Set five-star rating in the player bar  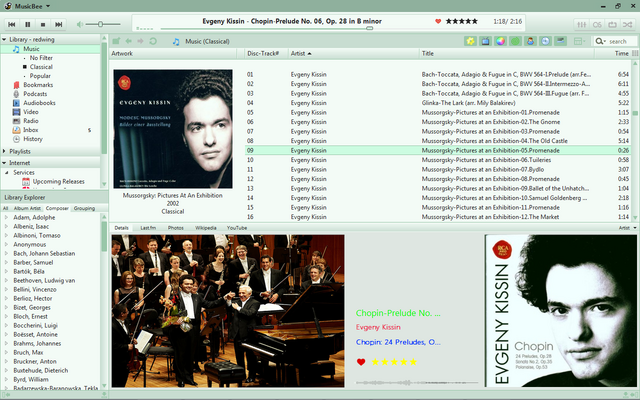pyautogui.click(x=462, y=21)
